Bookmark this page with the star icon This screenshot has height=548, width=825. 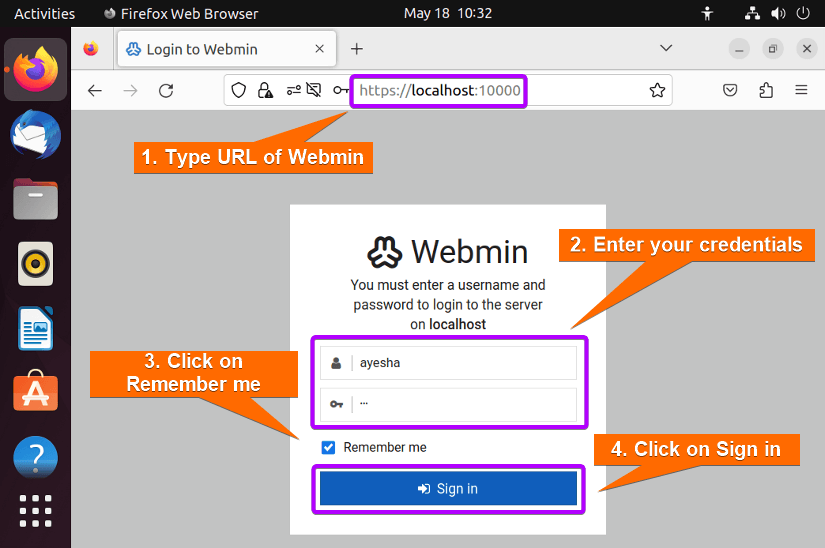tap(657, 90)
